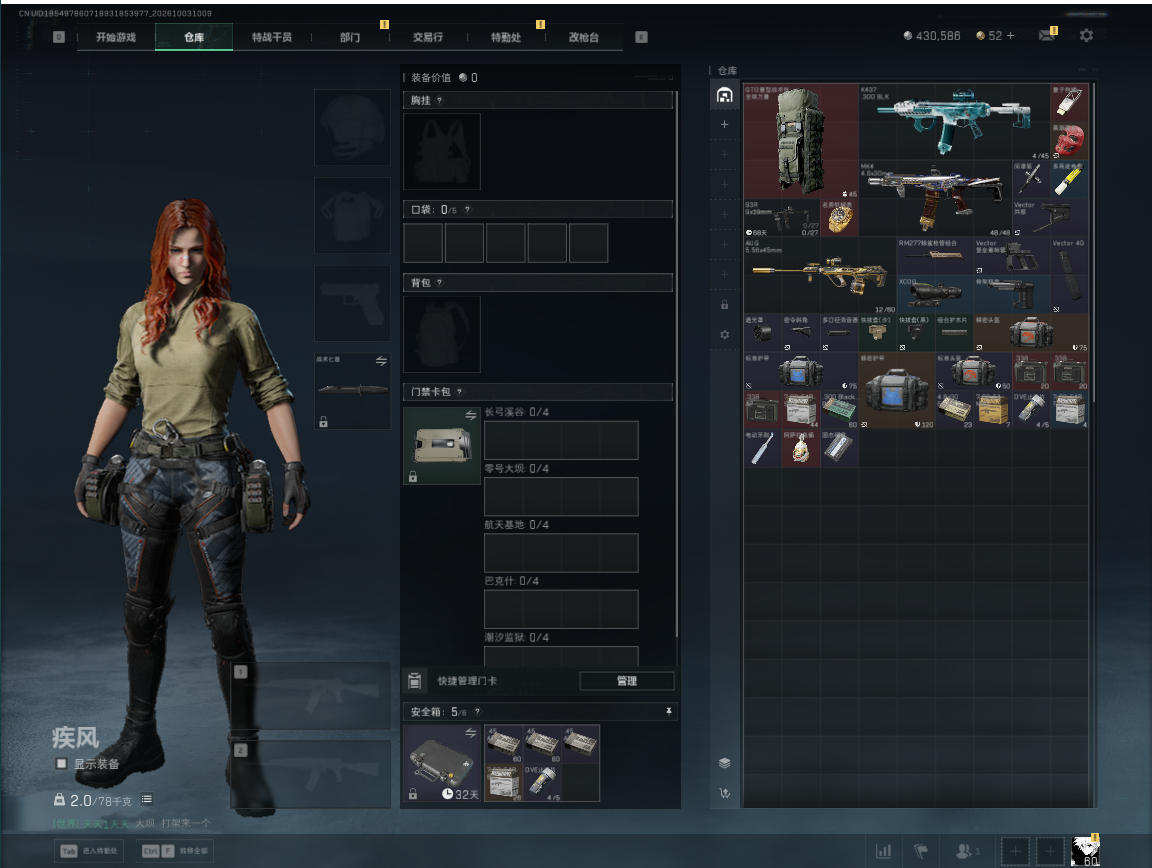Open the 改枪台 tab
This screenshot has width=1152, height=868.
(x=583, y=37)
